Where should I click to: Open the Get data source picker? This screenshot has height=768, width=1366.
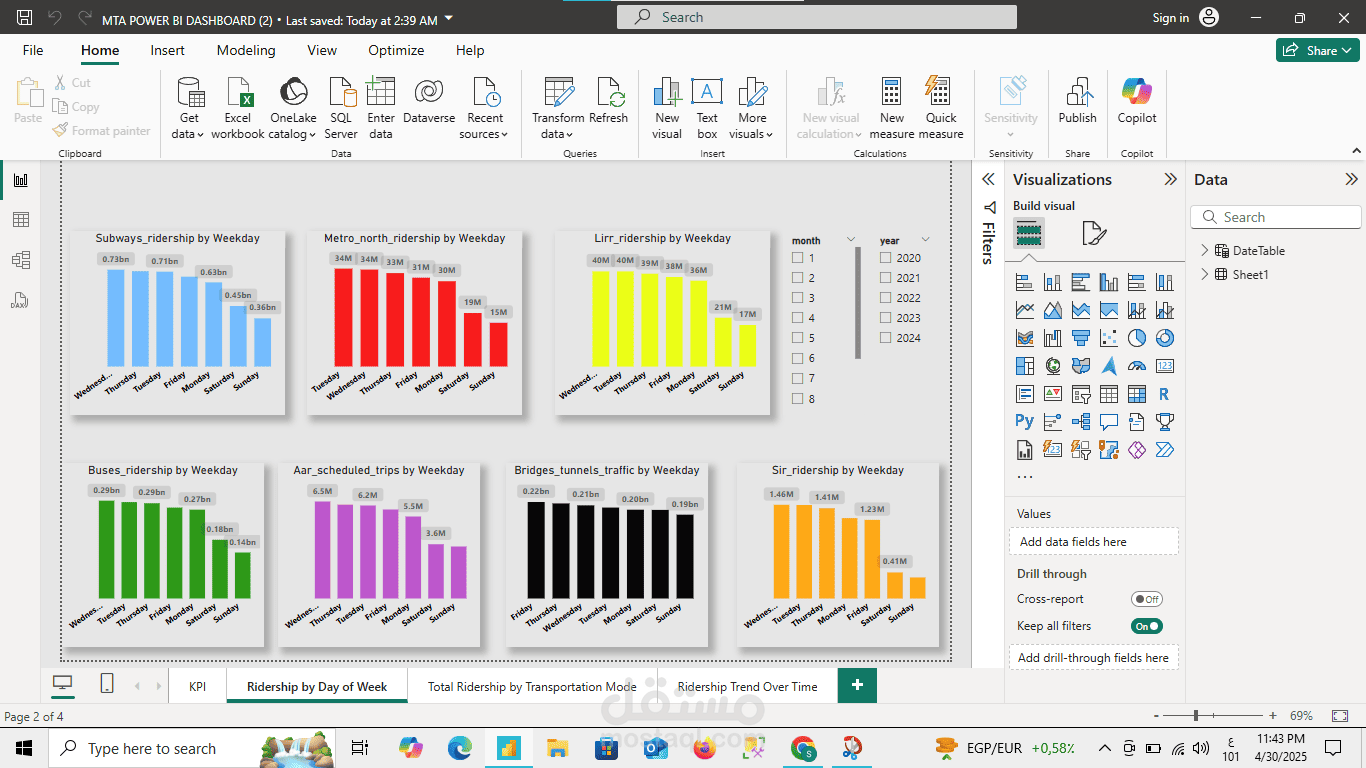point(188,108)
